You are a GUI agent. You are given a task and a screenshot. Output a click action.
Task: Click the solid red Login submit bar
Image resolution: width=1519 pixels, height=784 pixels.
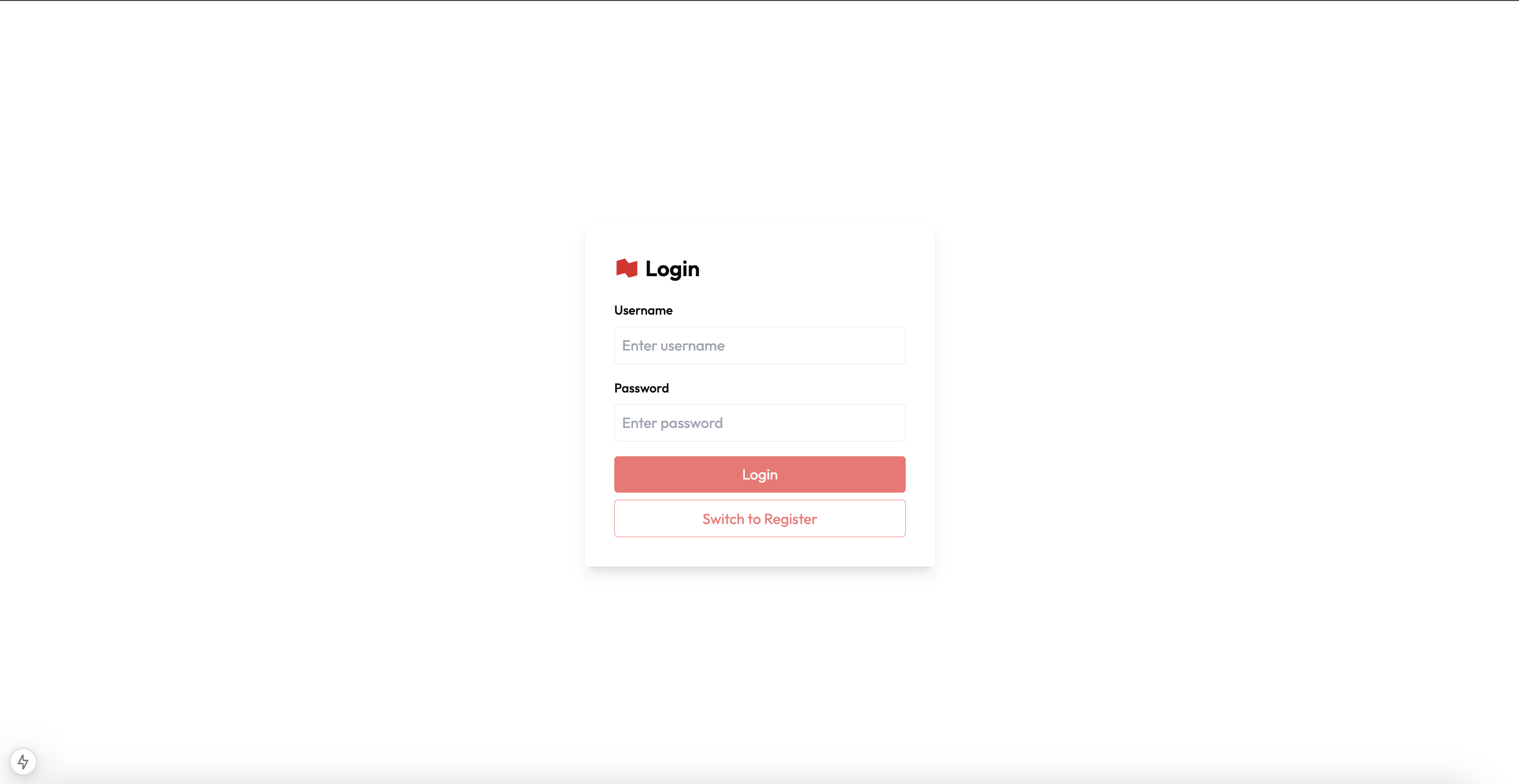759,474
